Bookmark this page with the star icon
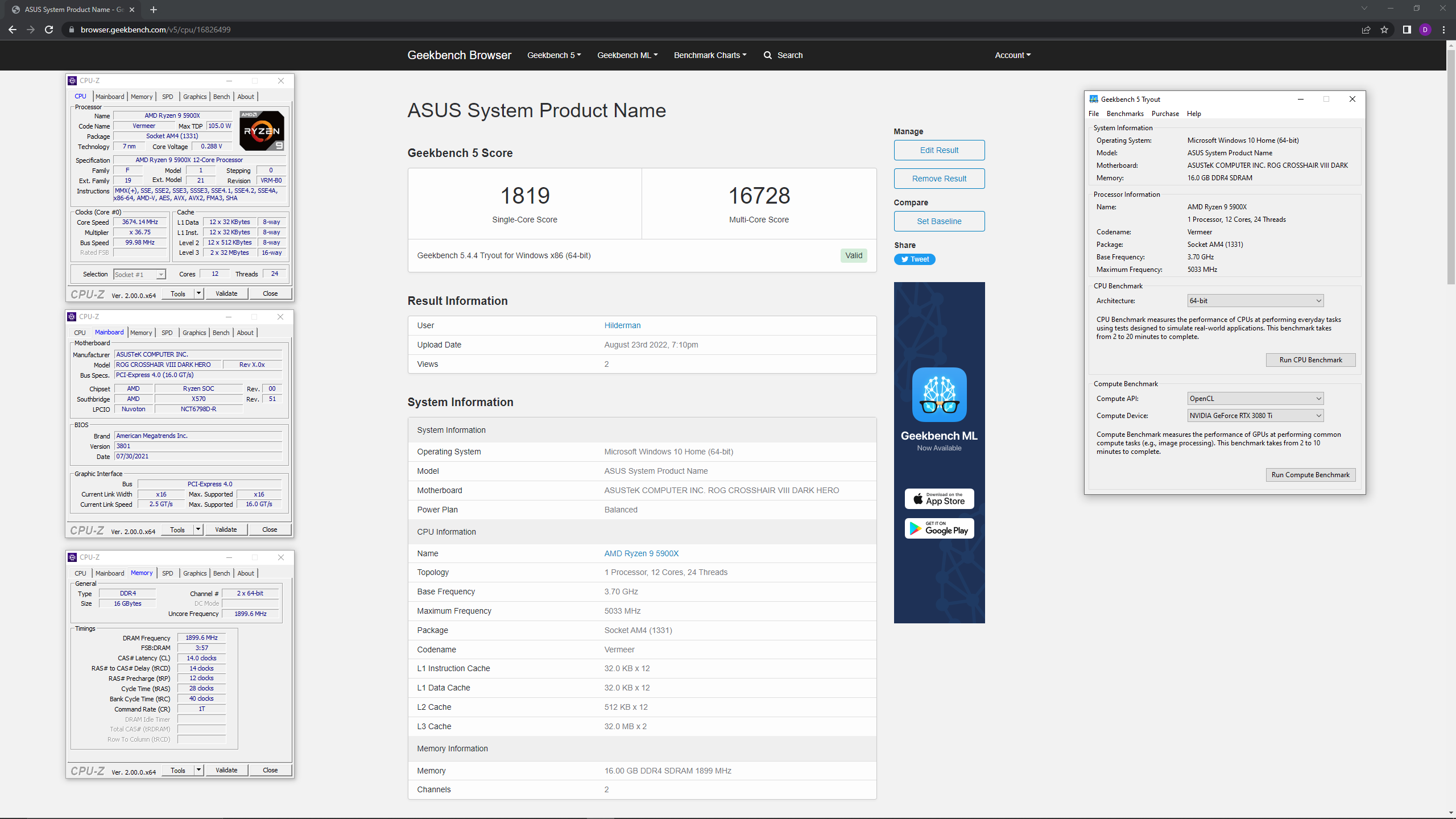The width and height of the screenshot is (1456, 819). (x=1384, y=30)
